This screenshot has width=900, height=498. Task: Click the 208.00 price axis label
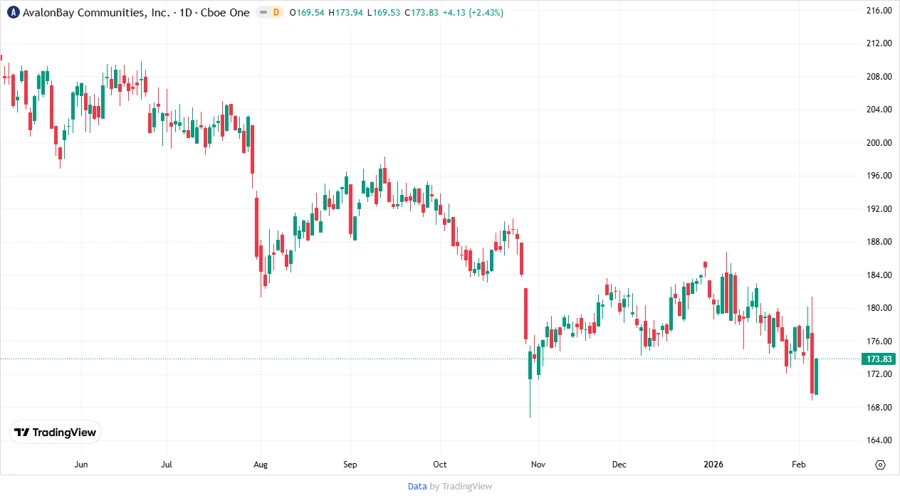tap(879, 76)
